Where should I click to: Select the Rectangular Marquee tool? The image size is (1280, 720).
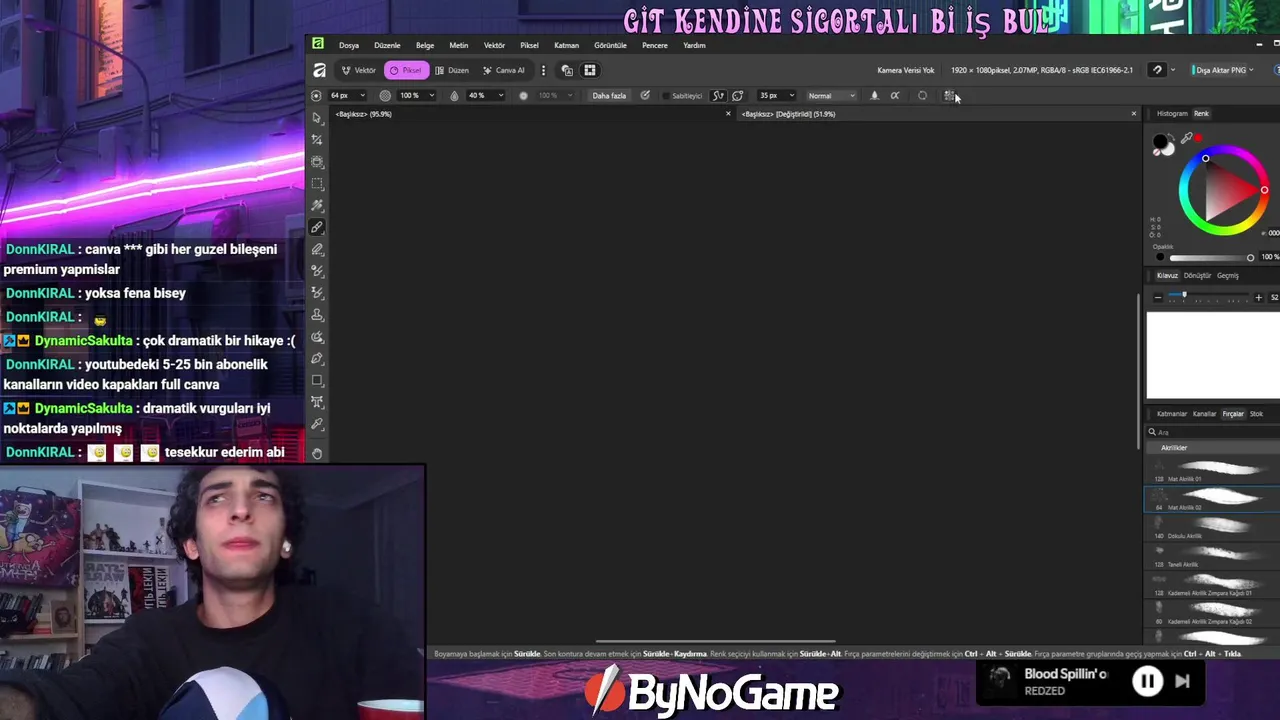point(317,184)
